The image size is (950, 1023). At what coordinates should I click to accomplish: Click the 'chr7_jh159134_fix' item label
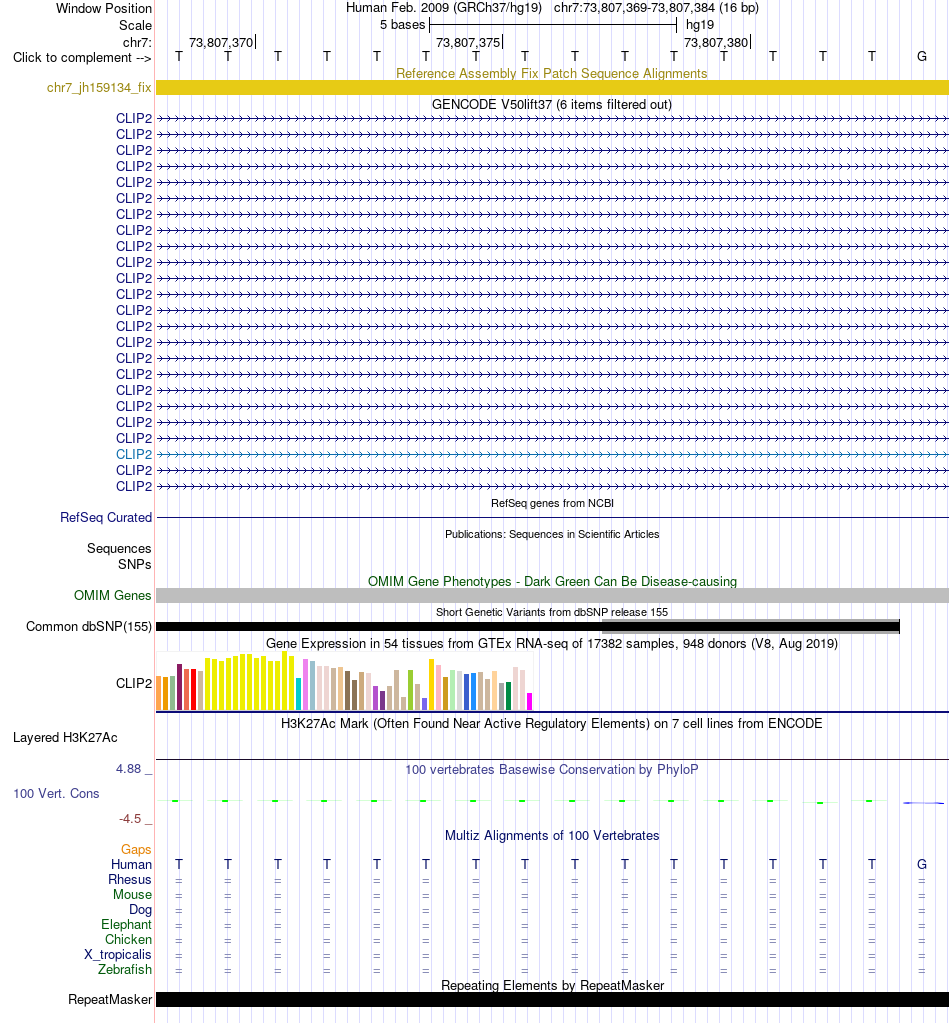point(99,87)
